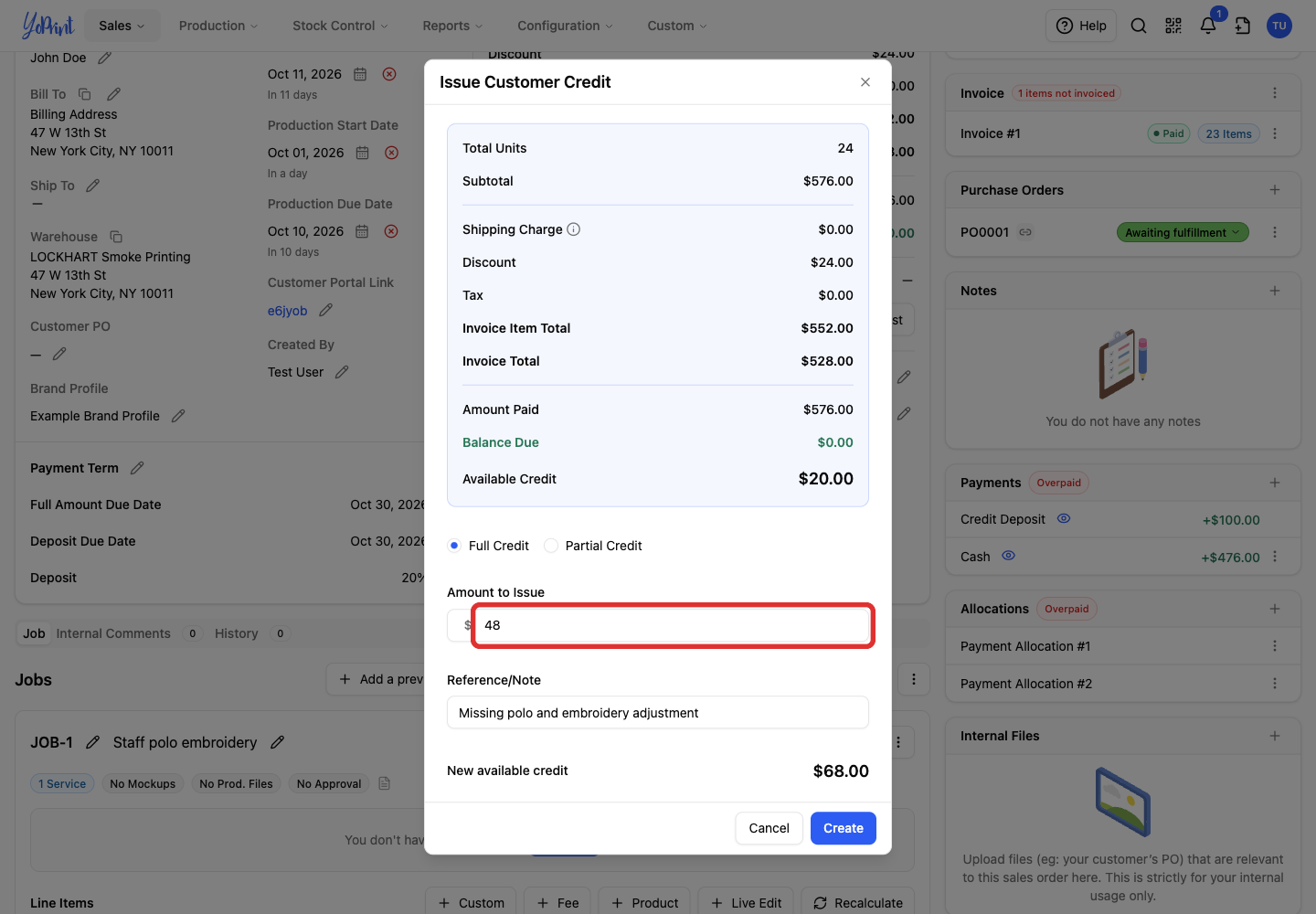The width and height of the screenshot is (1316, 914).
Task: Edit the Payment Term pencil icon
Action: tap(137, 468)
